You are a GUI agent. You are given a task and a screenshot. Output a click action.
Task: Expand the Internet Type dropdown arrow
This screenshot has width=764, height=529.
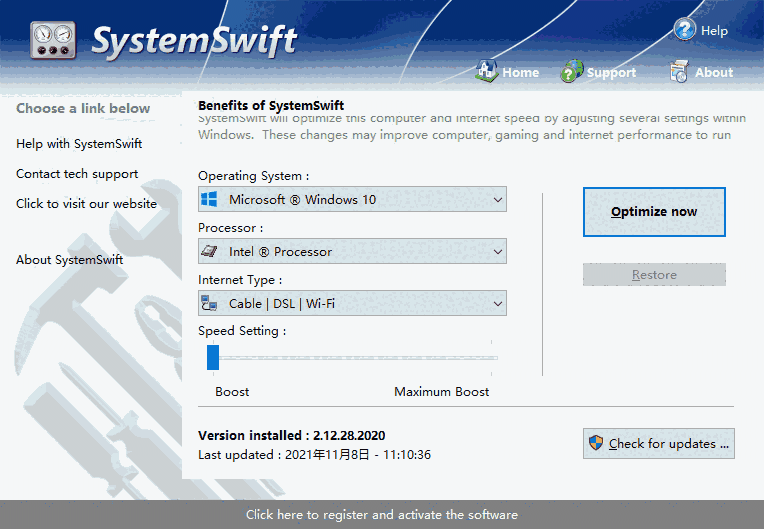[x=497, y=304]
